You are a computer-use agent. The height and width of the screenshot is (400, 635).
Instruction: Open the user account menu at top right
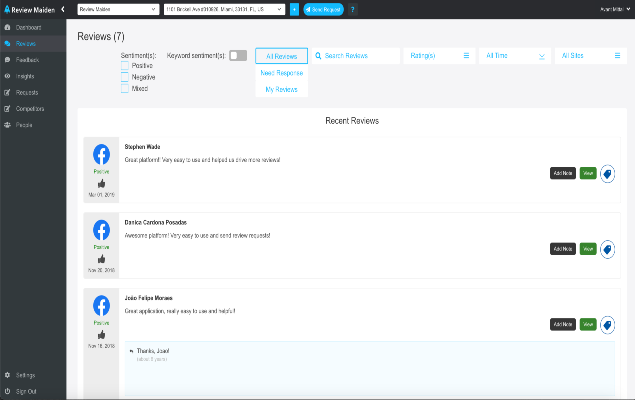(615, 9)
